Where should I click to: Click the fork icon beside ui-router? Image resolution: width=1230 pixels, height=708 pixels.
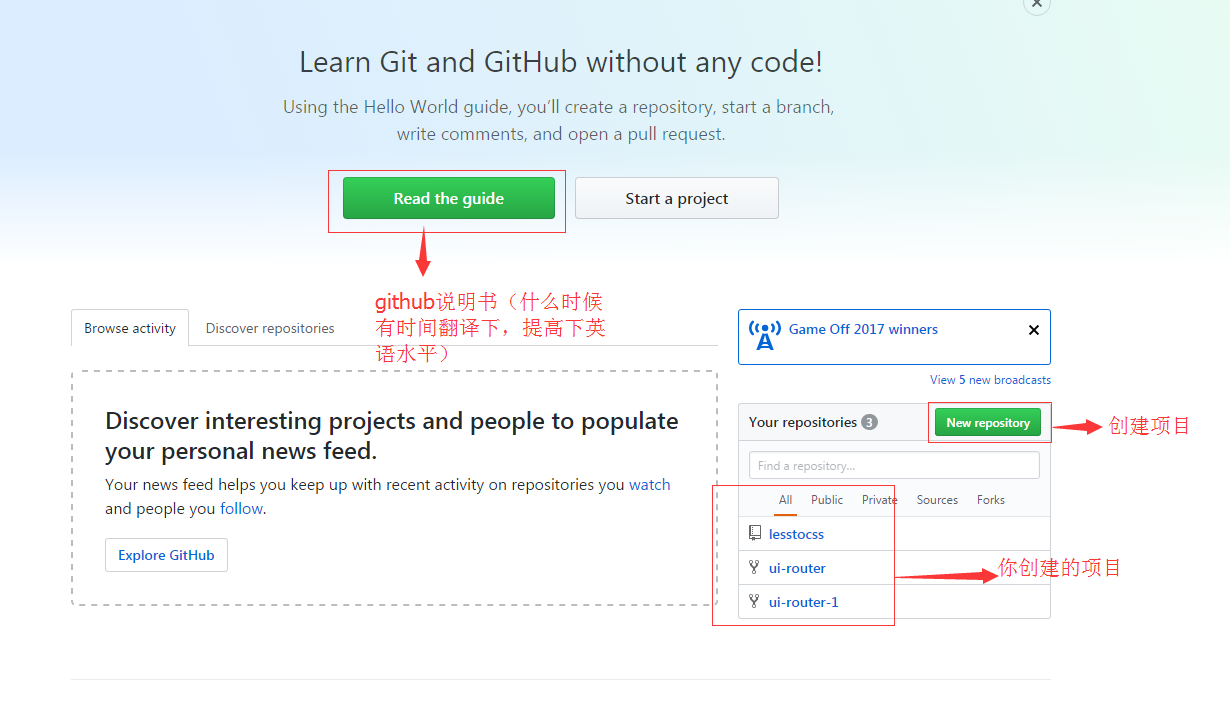click(754, 567)
